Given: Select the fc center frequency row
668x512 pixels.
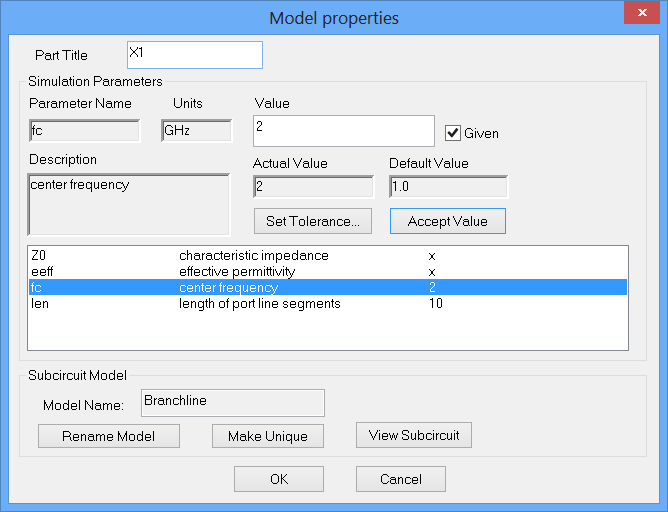Looking at the screenshot, I should pos(327,288).
